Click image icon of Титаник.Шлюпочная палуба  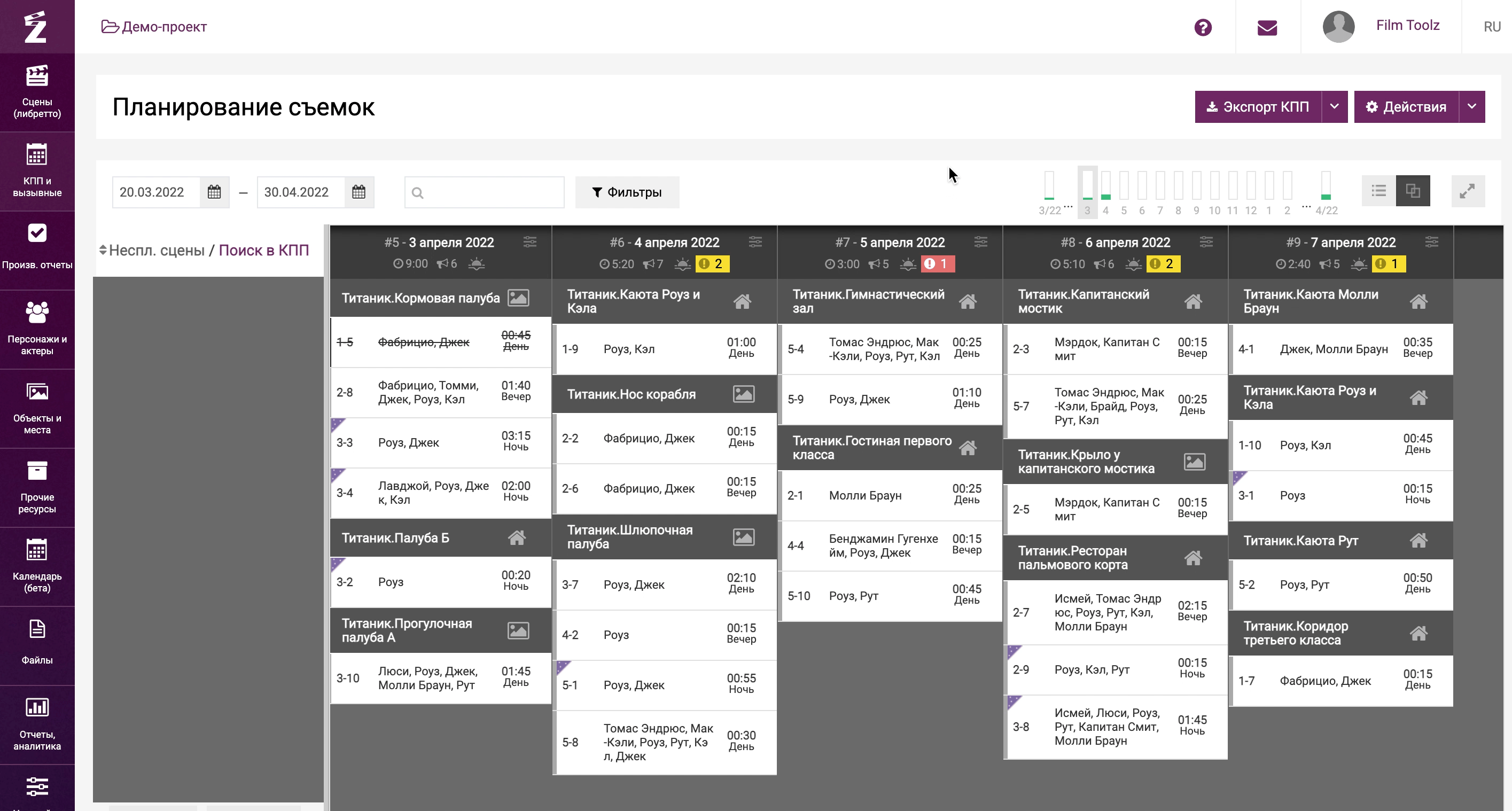(743, 537)
